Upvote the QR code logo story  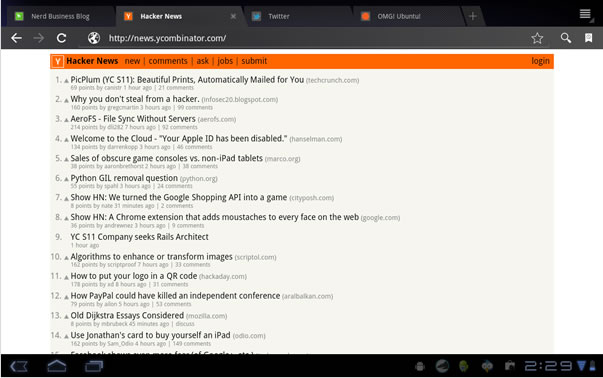tap(66, 277)
